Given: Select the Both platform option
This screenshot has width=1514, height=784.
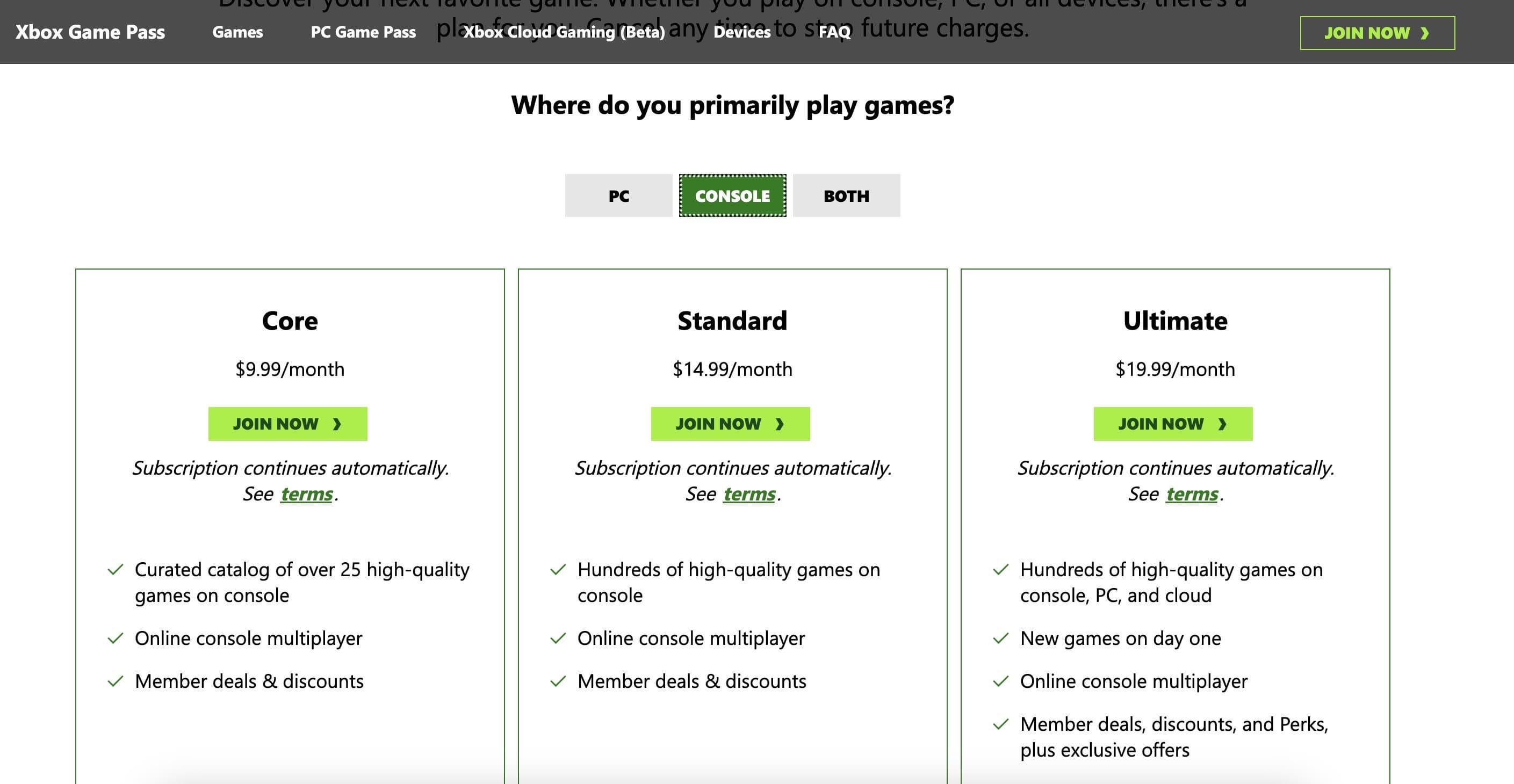Looking at the screenshot, I should tap(846, 195).
